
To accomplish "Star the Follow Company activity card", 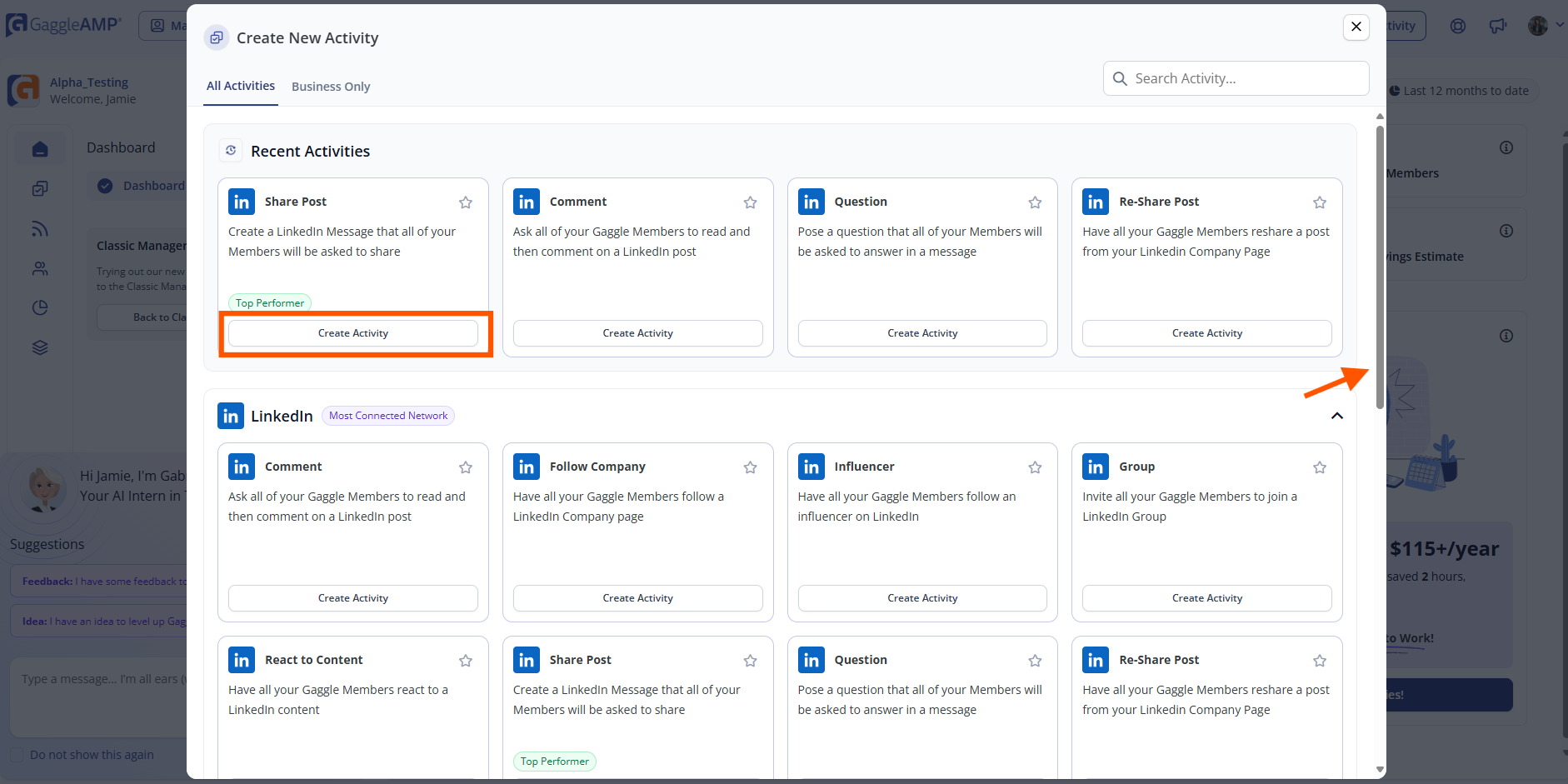I will tap(751, 467).
